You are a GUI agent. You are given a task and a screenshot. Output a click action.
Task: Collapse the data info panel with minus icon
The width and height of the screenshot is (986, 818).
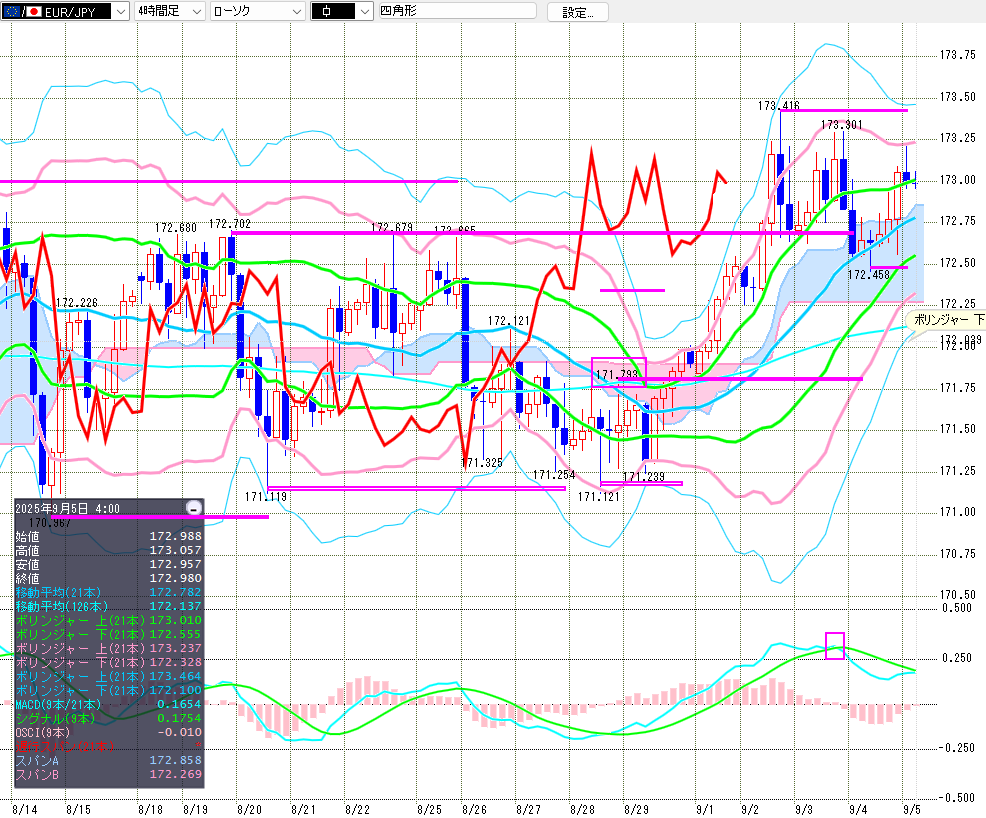click(195, 507)
